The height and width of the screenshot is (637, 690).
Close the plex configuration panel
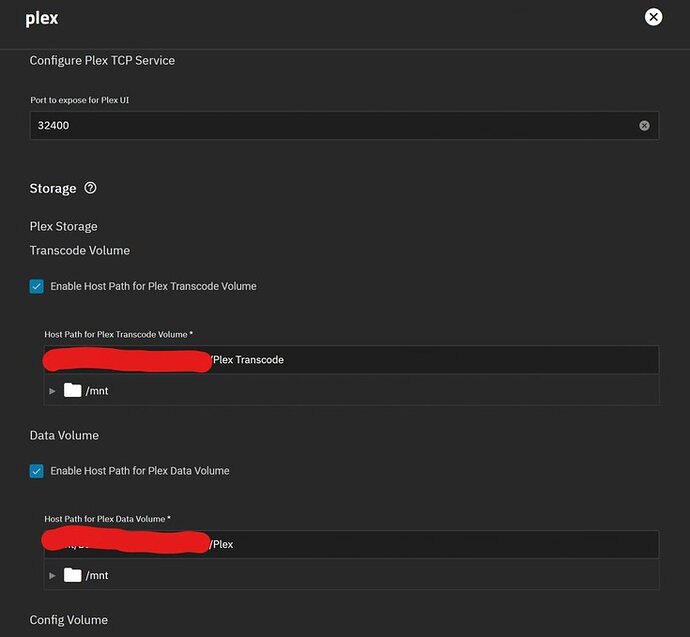[653, 17]
